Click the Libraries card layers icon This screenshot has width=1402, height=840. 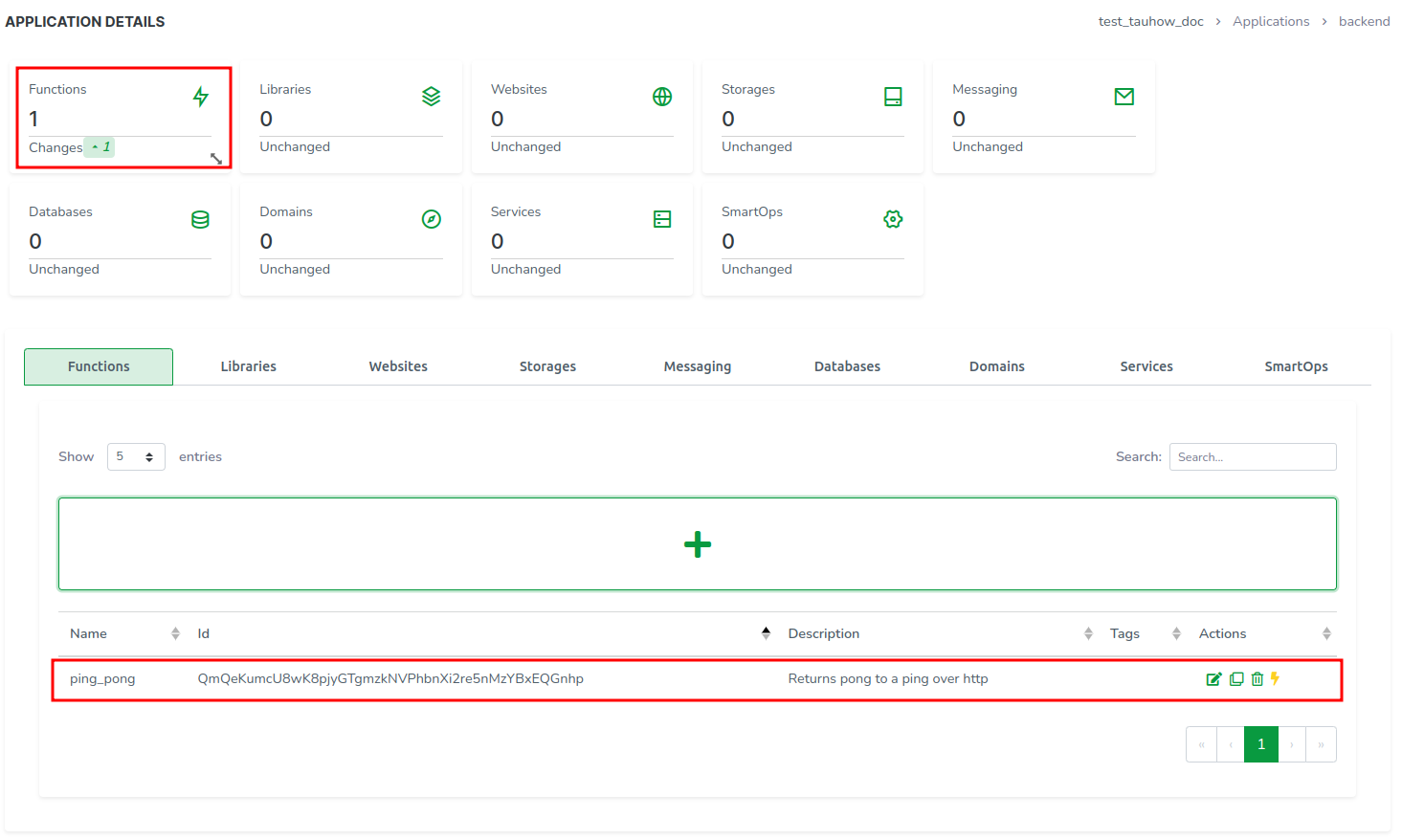tap(432, 97)
